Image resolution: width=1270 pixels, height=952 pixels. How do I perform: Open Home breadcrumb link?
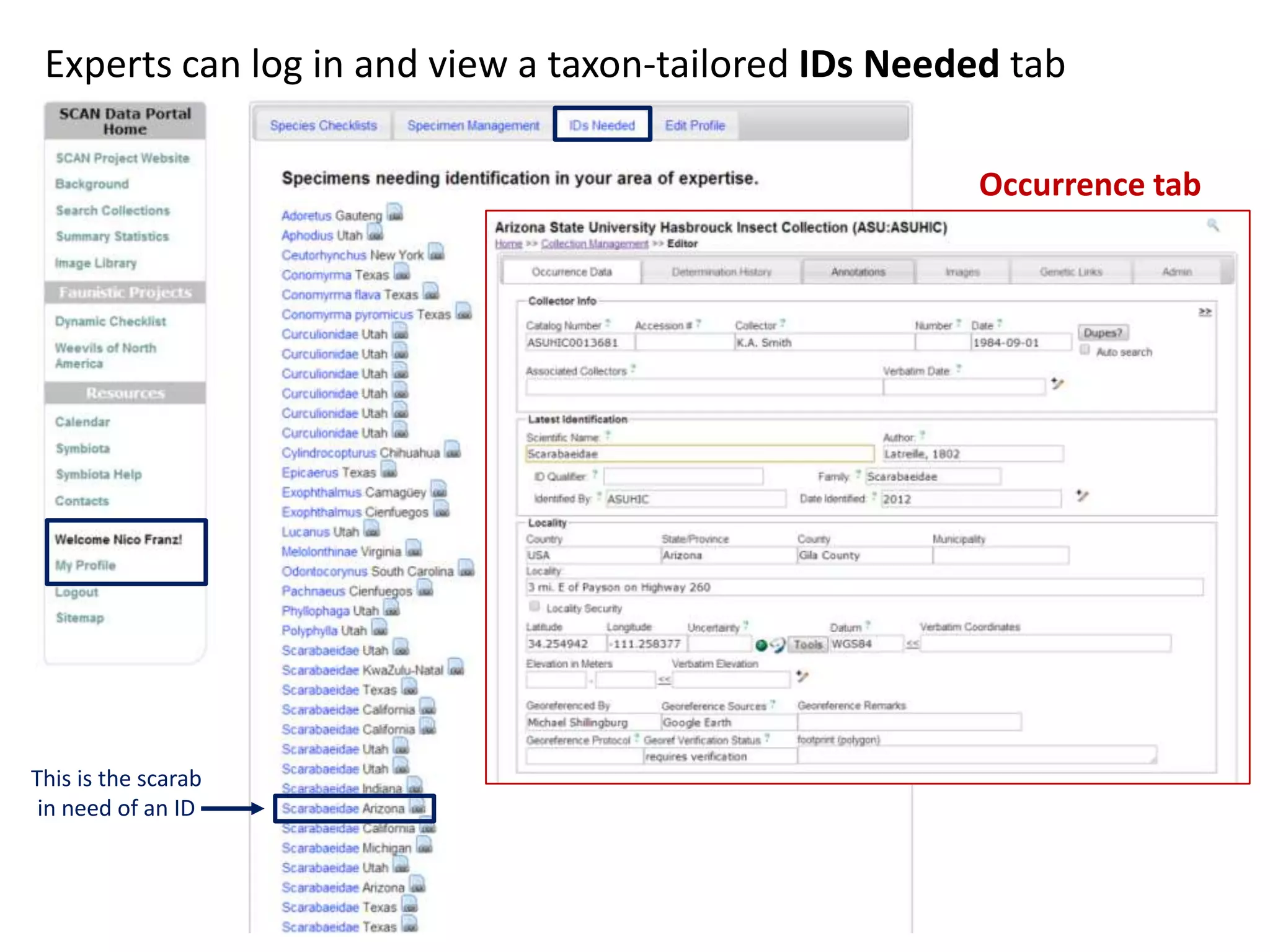[x=508, y=244]
